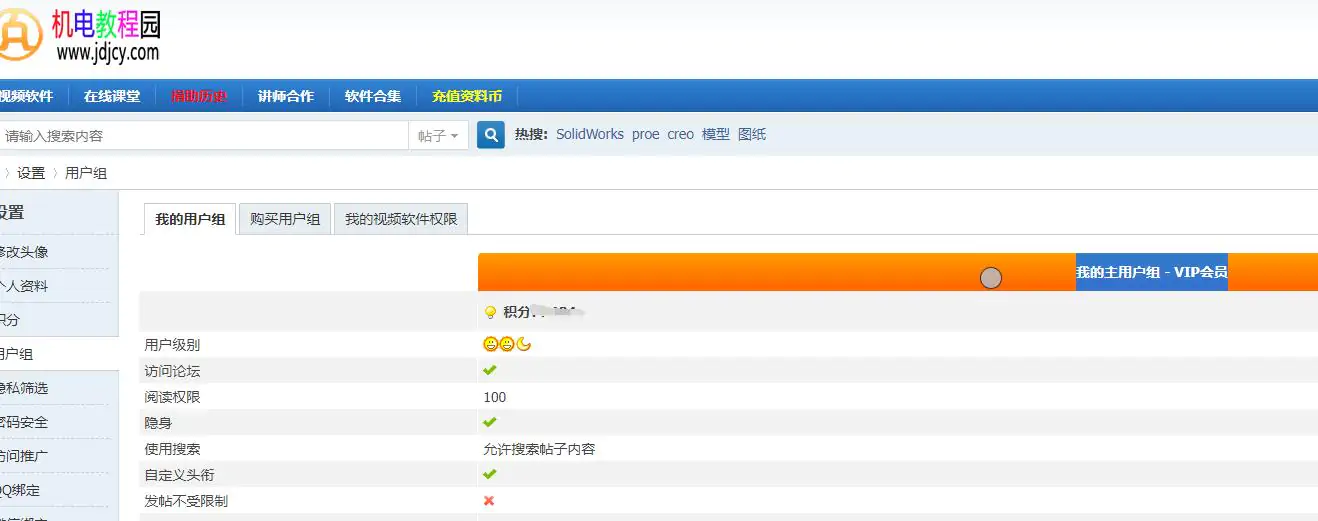Click the red cross for 发帖不受限制
The image size is (1318, 521).
[489, 500]
